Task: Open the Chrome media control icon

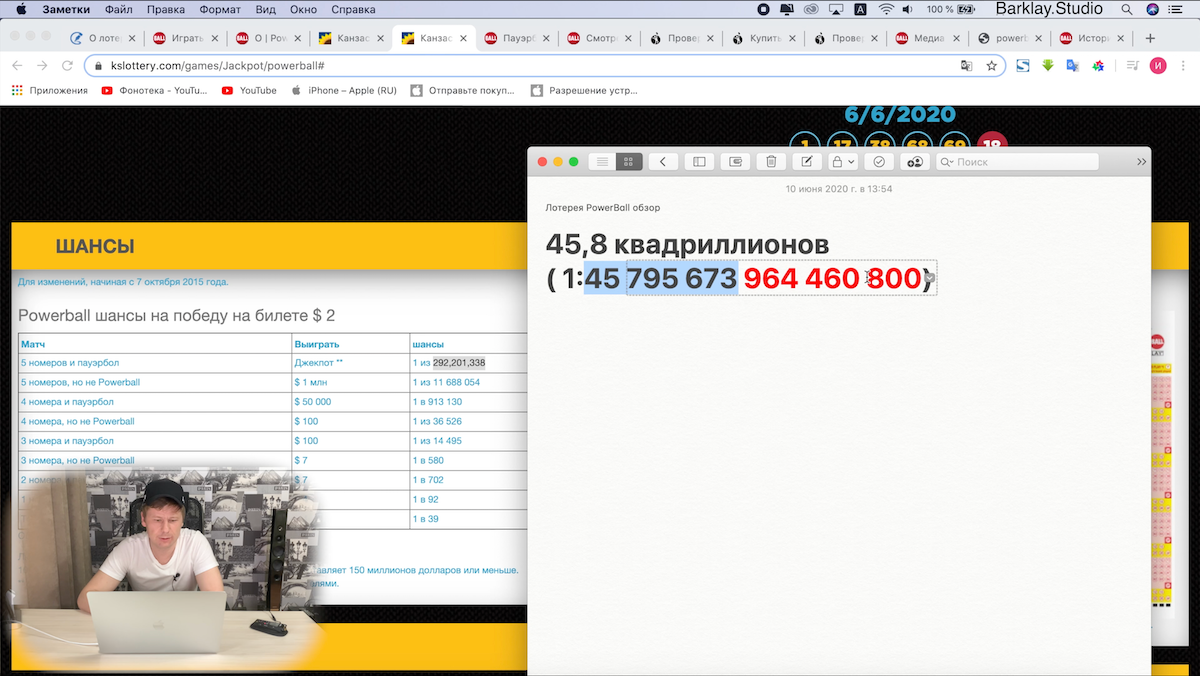Action: point(1132,65)
